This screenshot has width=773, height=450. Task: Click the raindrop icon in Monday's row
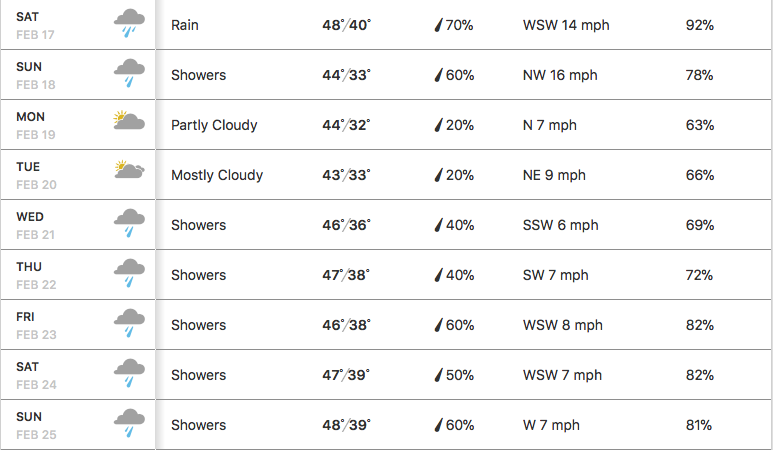pyautogui.click(x=438, y=125)
